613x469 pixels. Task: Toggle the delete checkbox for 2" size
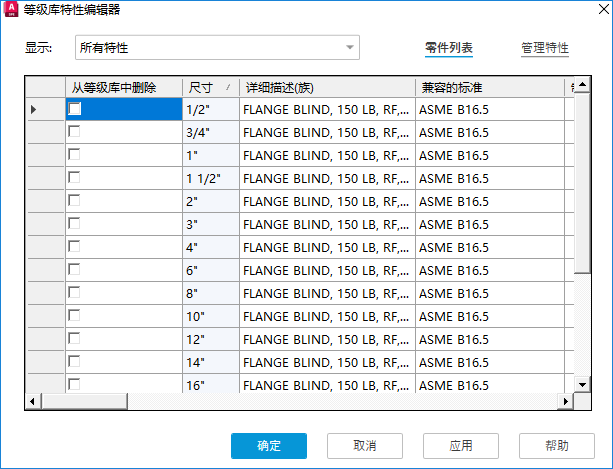(x=75, y=201)
